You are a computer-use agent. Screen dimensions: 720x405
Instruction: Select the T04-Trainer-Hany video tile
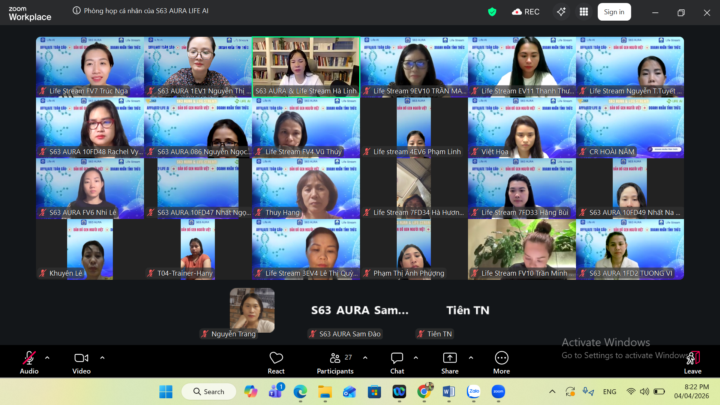pos(198,249)
